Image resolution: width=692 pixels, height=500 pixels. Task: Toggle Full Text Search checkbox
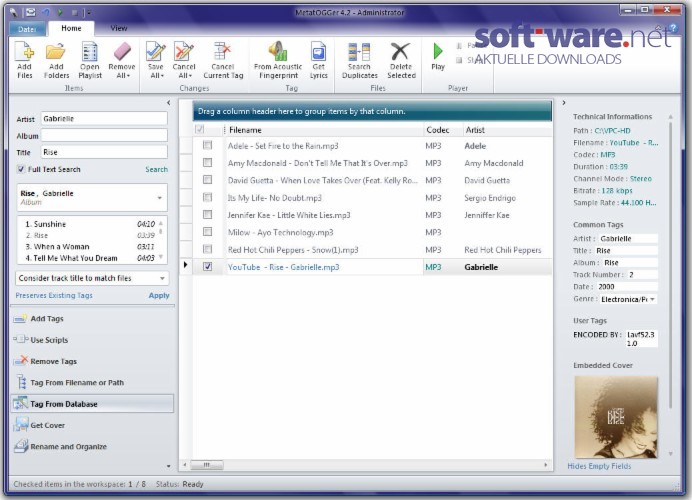[x=21, y=169]
